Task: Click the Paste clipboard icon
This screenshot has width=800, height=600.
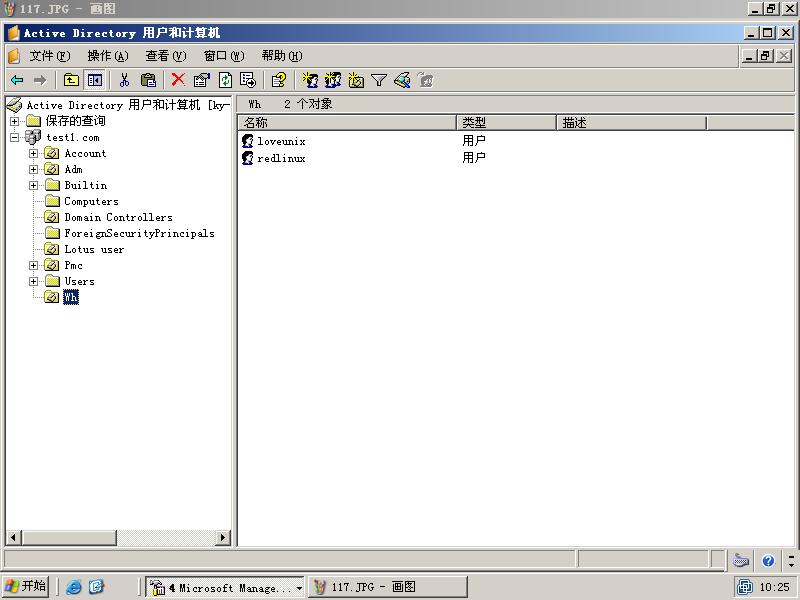Action: [148, 80]
